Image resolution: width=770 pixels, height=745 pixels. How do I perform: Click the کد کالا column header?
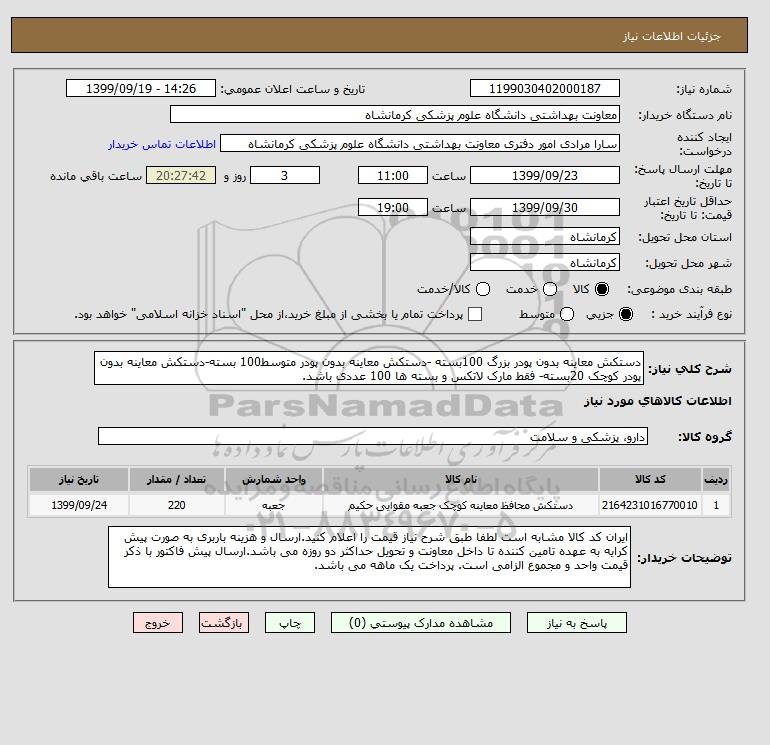point(650,479)
